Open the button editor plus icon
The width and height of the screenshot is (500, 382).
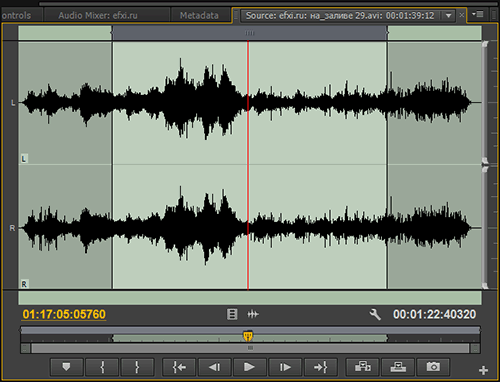tap(483, 370)
